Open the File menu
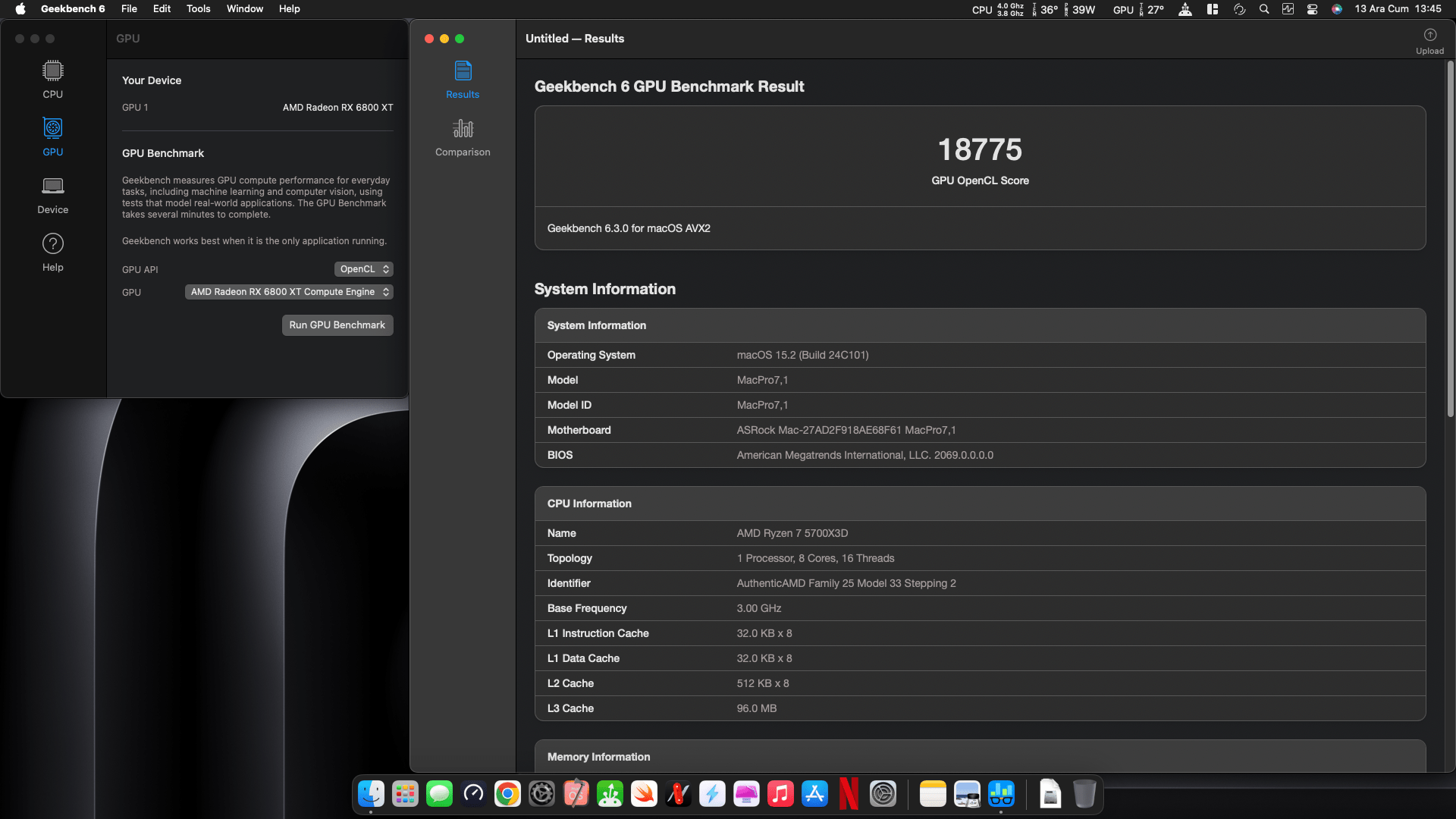 pos(129,9)
